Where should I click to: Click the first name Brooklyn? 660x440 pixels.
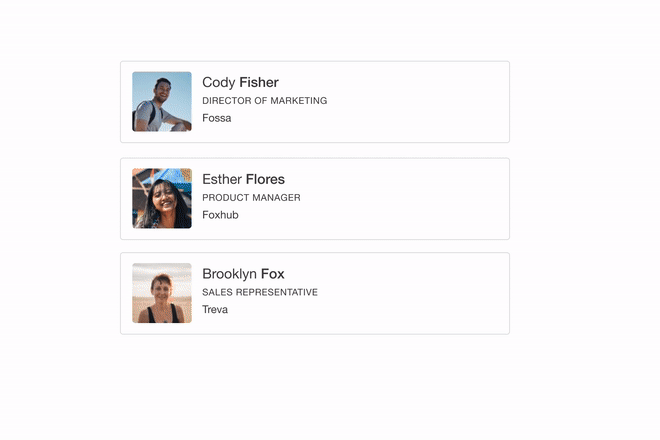[229, 274]
